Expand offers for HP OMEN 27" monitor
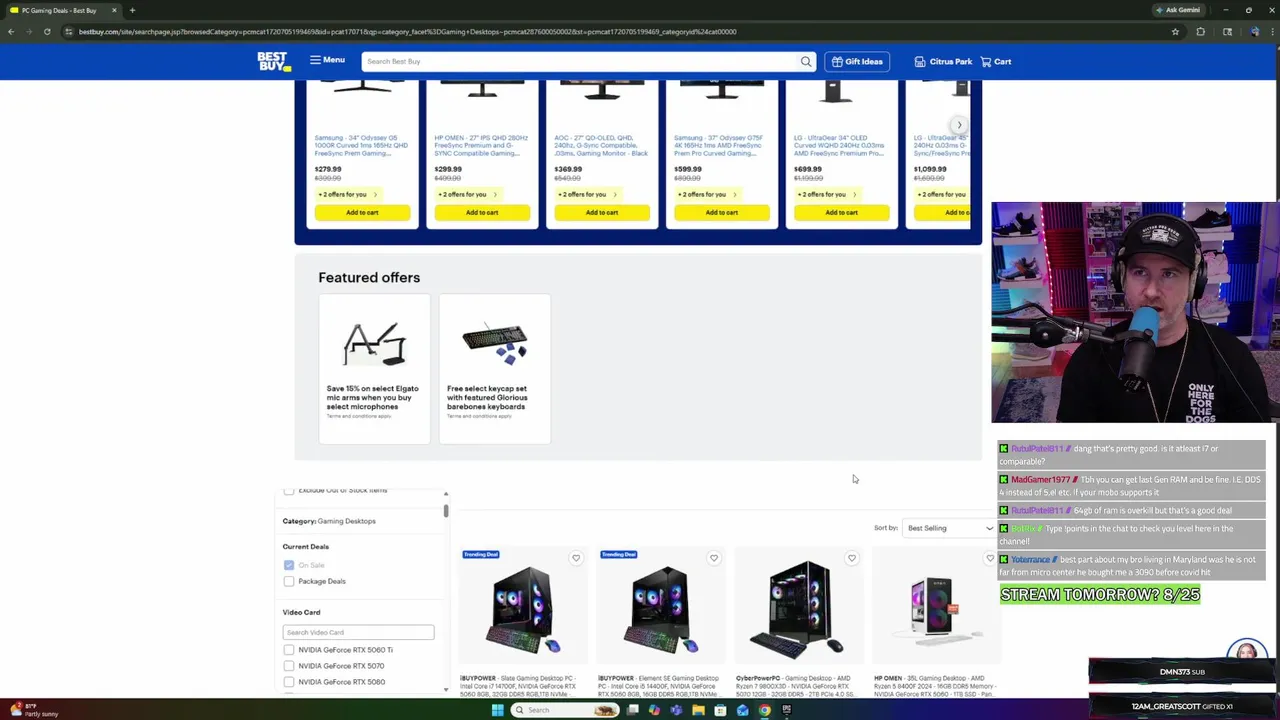The width and height of the screenshot is (1280, 720). (x=467, y=194)
